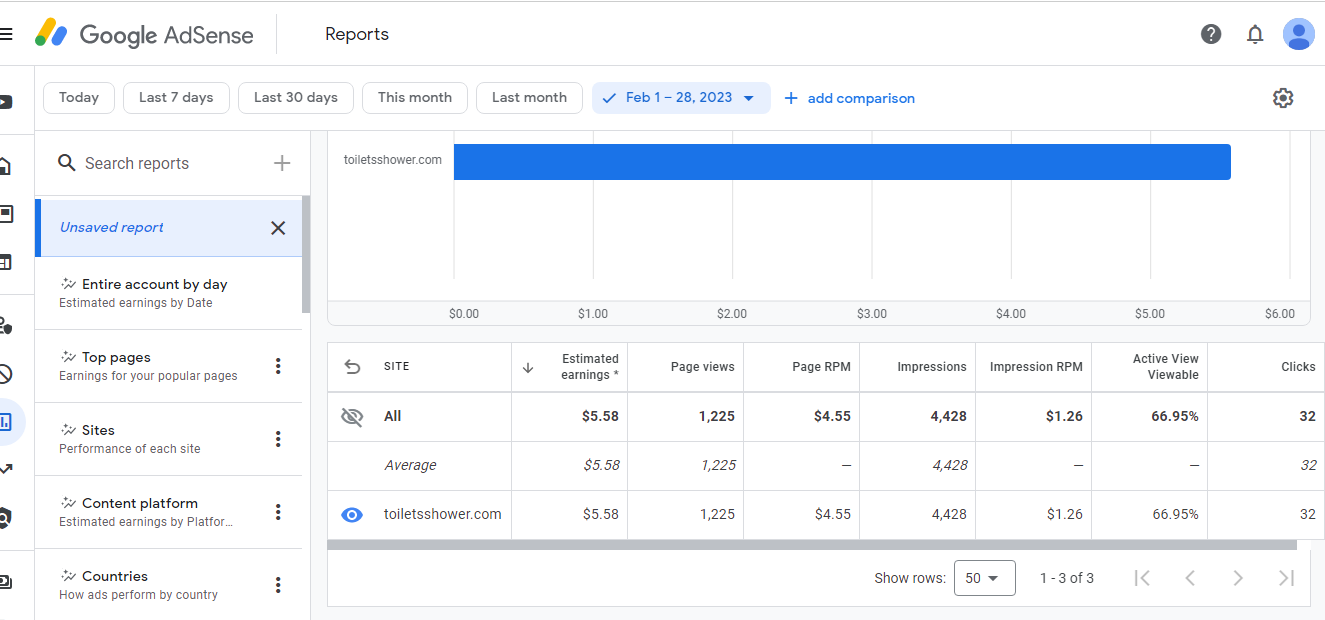1325x620 pixels.
Task: Select the Today date filter
Action: tap(79, 98)
